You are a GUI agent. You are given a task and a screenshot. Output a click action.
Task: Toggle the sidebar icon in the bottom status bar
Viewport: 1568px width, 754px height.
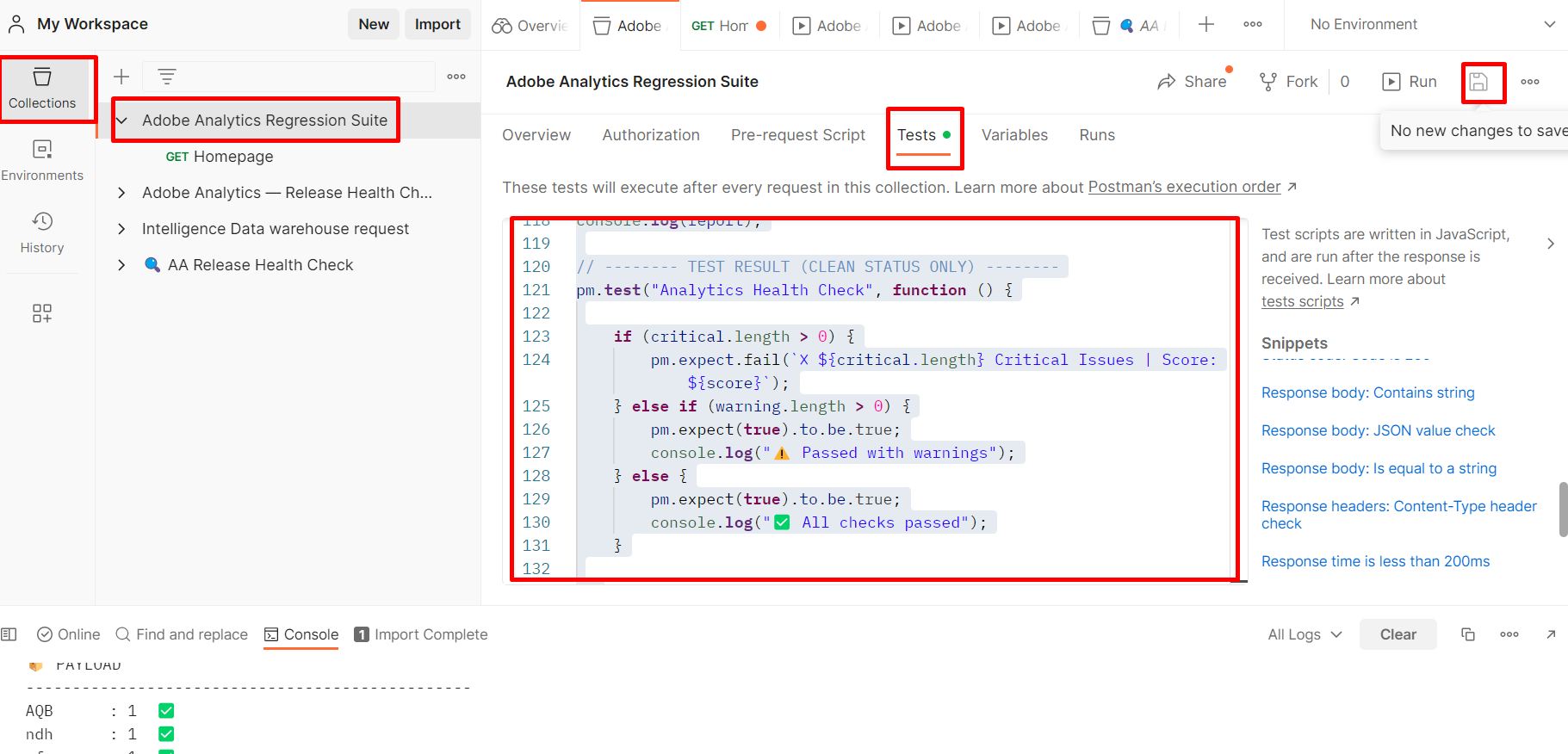(9, 634)
